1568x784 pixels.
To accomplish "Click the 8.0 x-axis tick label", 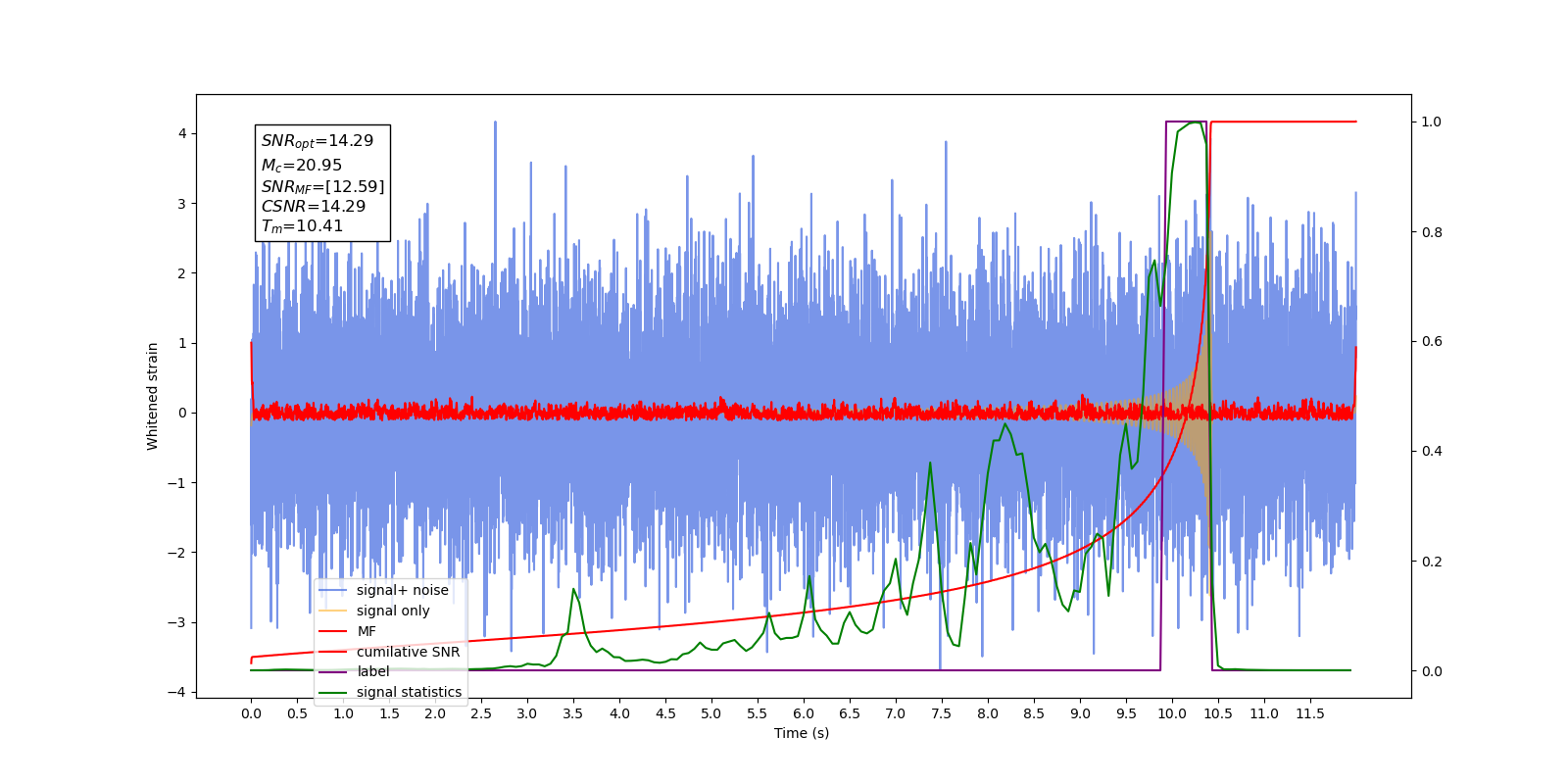I will point(988,713).
